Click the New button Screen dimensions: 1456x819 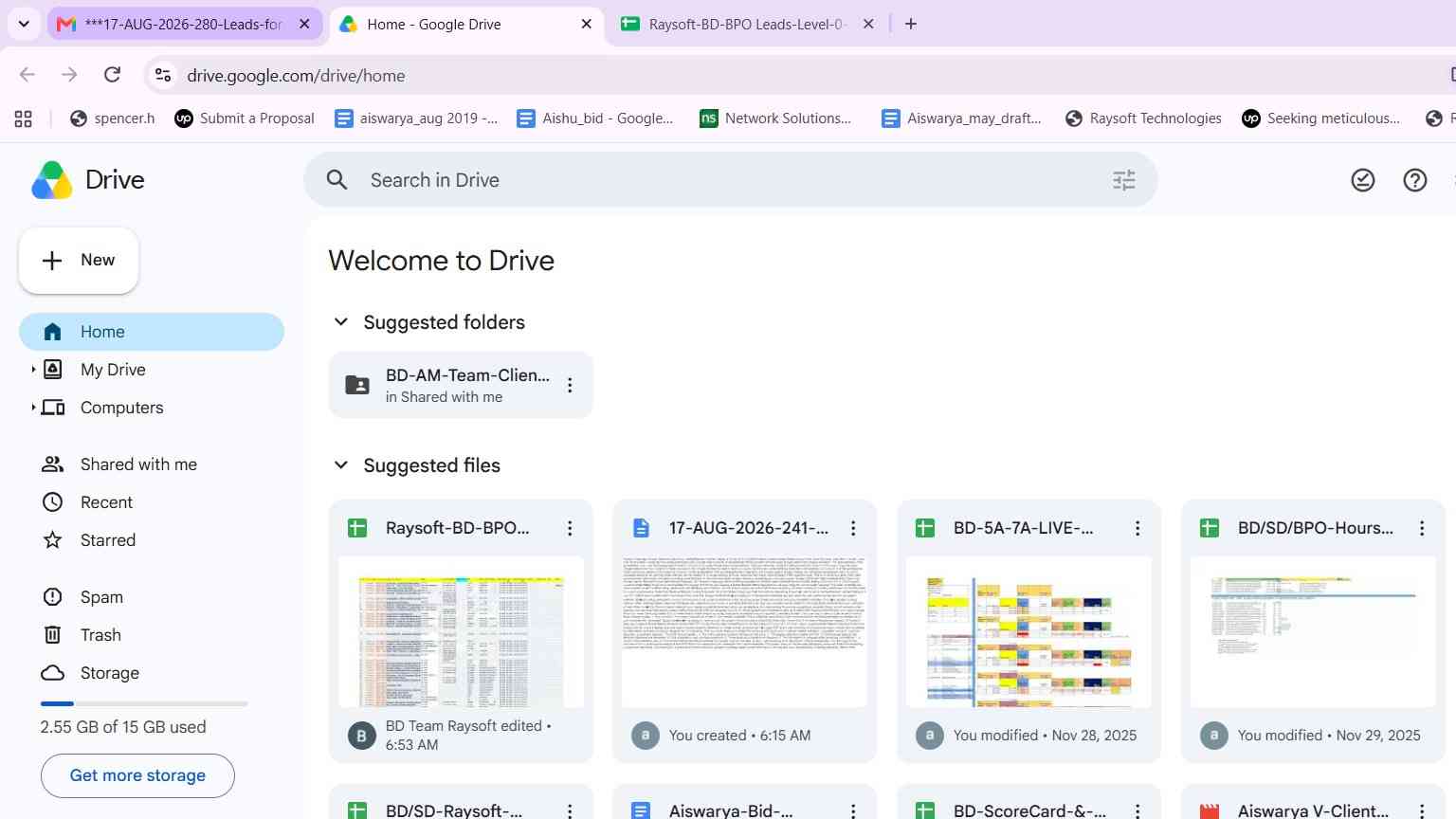(79, 260)
